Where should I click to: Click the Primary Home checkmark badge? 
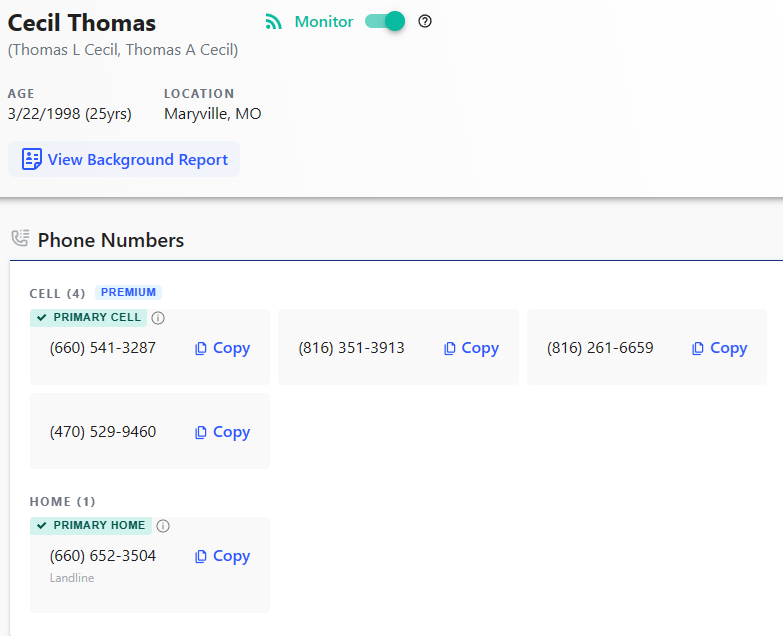point(91,526)
